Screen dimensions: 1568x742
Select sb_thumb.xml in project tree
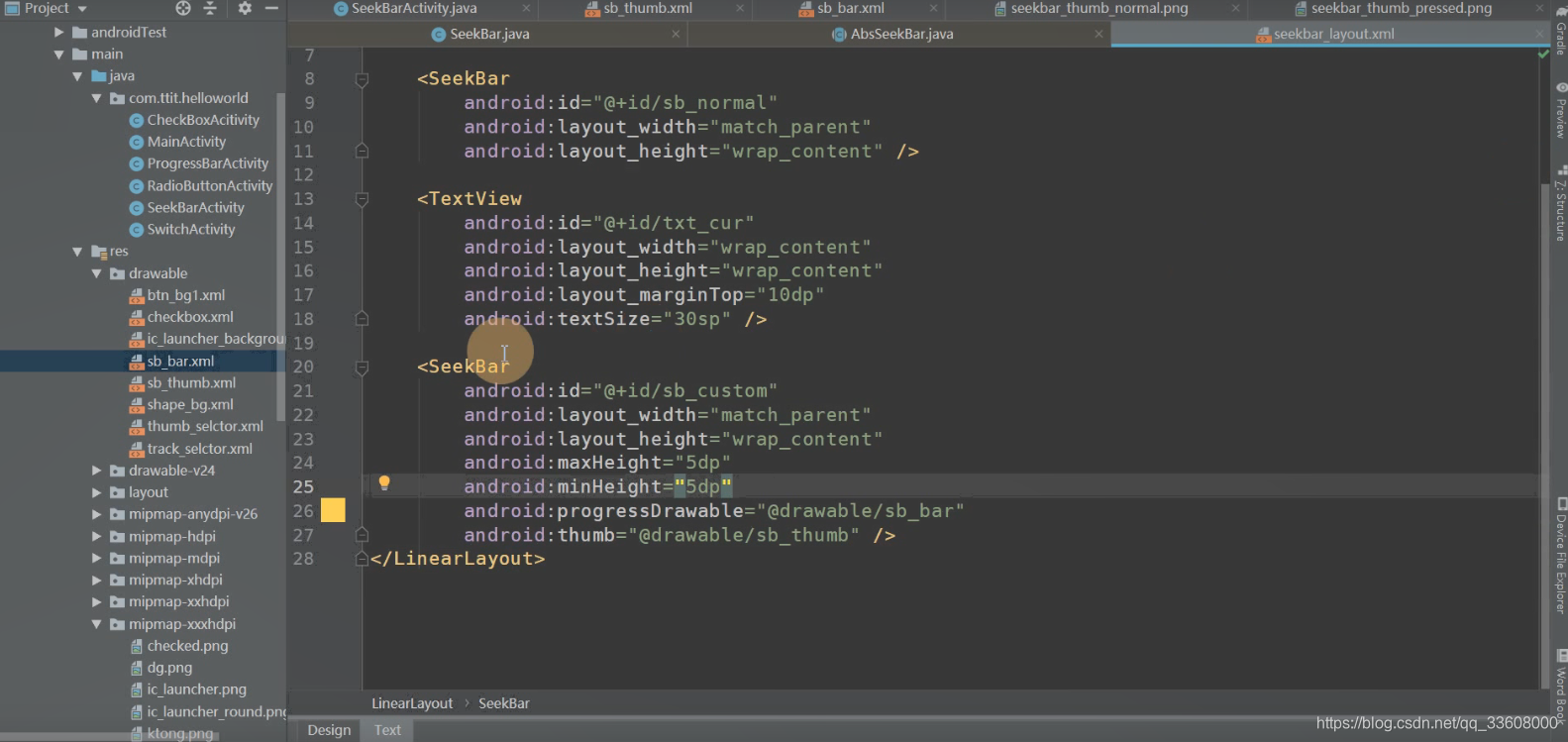pyautogui.click(x=191, y=382)
